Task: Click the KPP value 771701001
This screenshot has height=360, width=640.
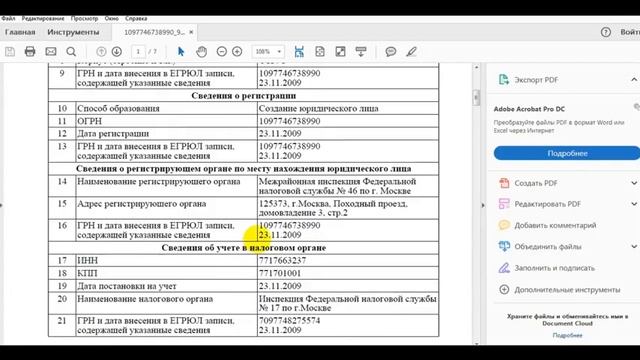Action: 280,273
